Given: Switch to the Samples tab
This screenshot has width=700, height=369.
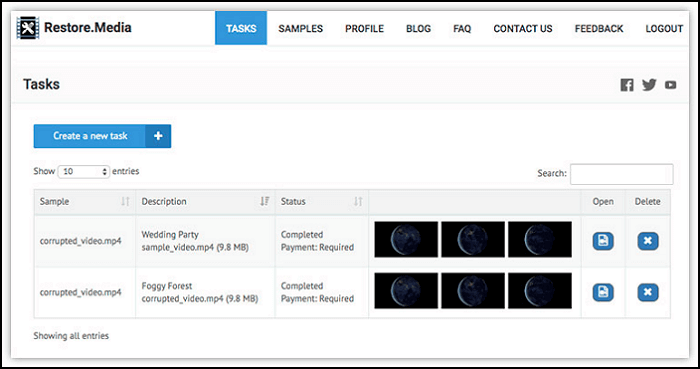Looking at the screenshot, I should [300, 29].
